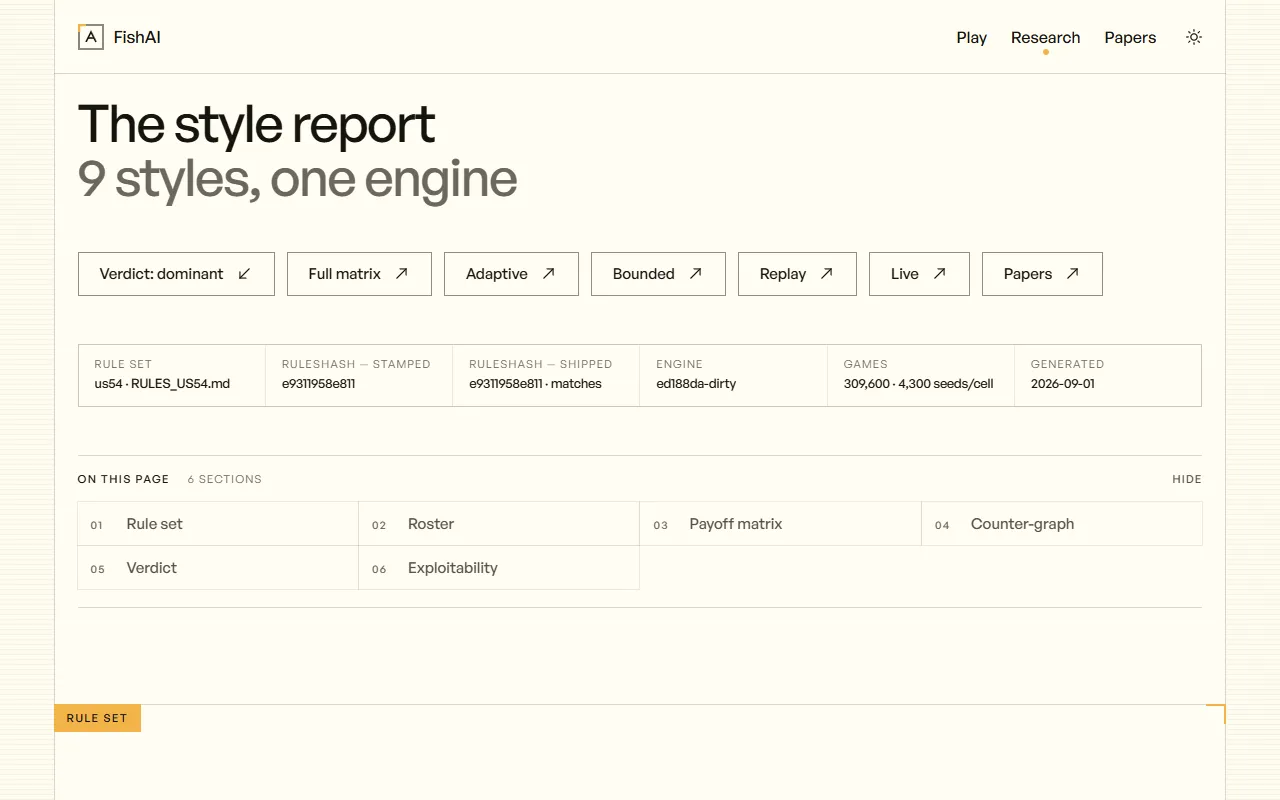The width and height of the screenshot is (1280, 800).
Task: Open the Play nav item
Action: pyautogui.click(x=971, y=38)
